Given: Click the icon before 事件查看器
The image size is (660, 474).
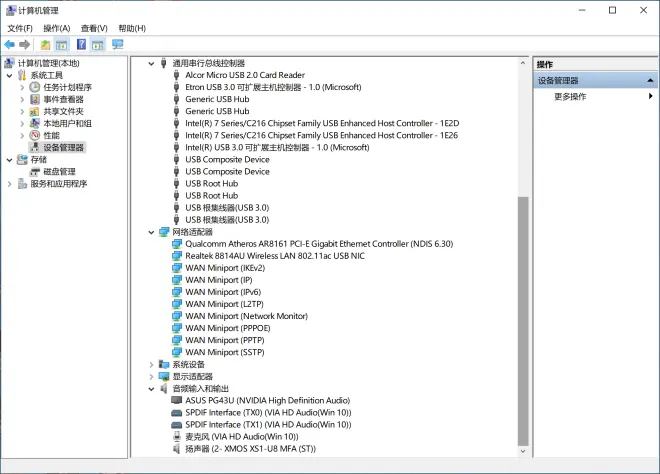Looking at the screenshot, I should (35, 99).
